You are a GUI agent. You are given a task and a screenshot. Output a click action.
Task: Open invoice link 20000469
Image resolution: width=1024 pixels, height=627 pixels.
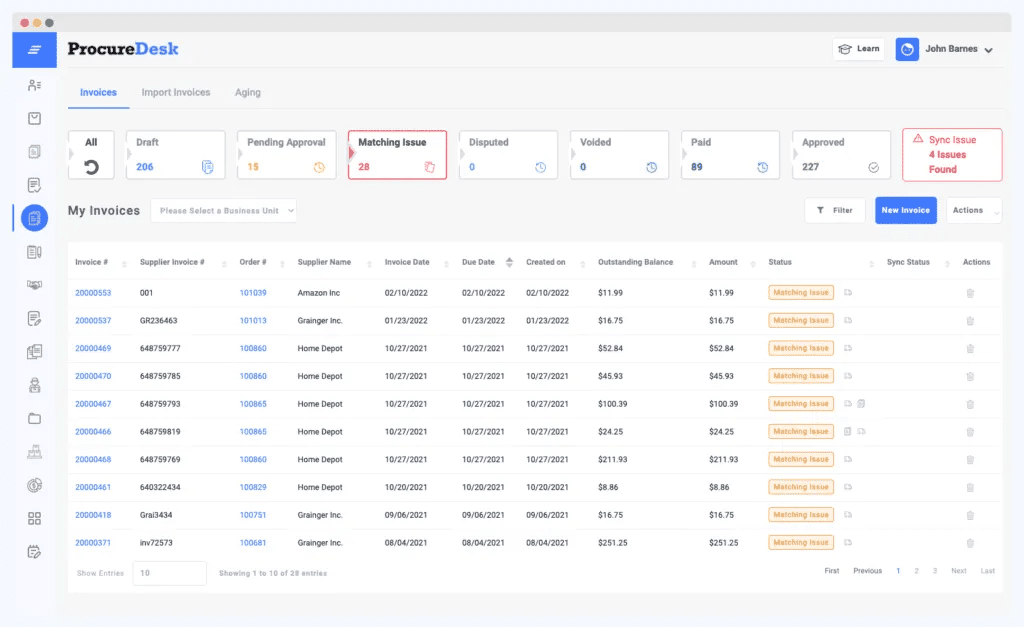click(x=93, y=349)
